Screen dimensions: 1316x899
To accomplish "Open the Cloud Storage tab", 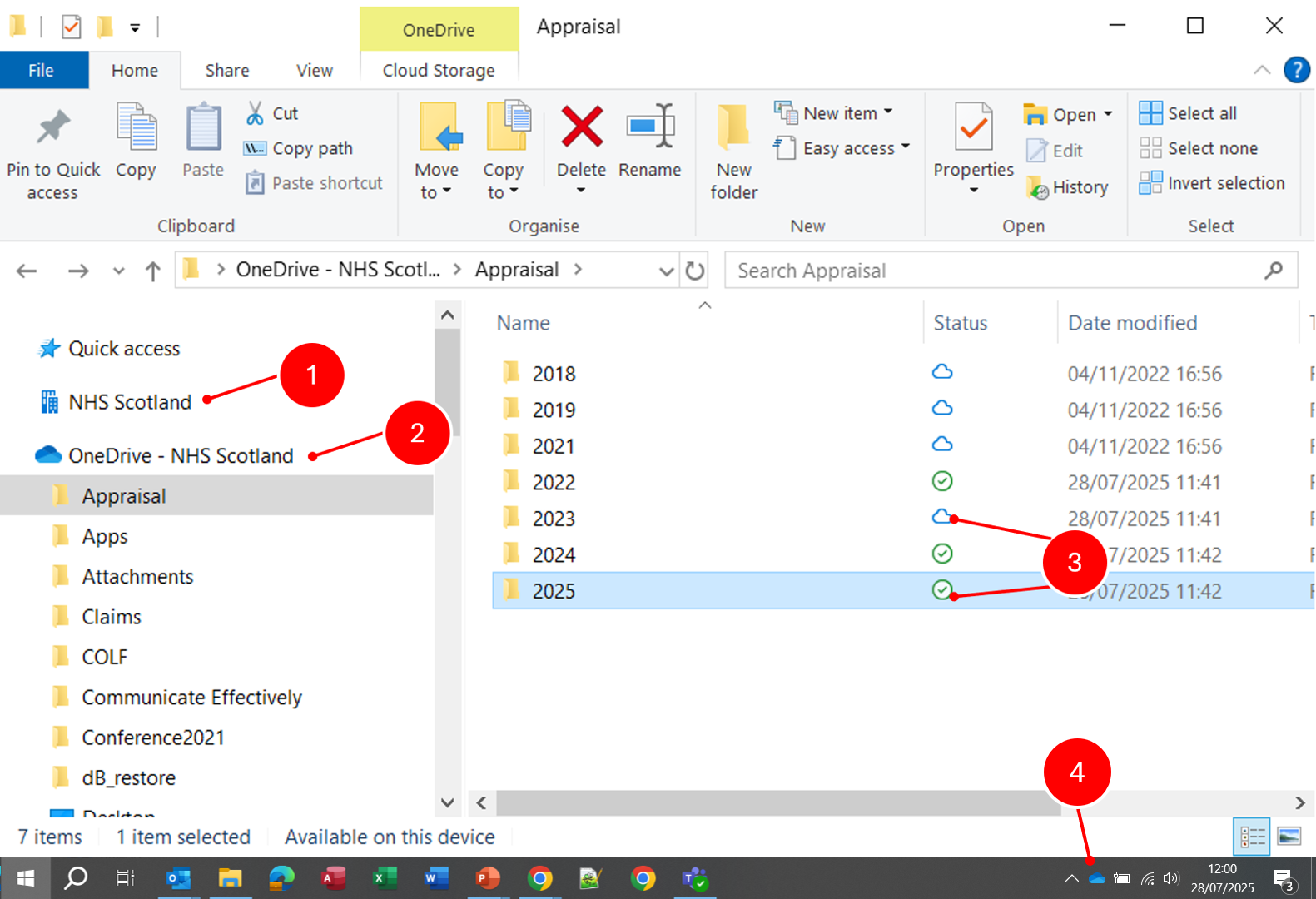I will pos(439,71).
